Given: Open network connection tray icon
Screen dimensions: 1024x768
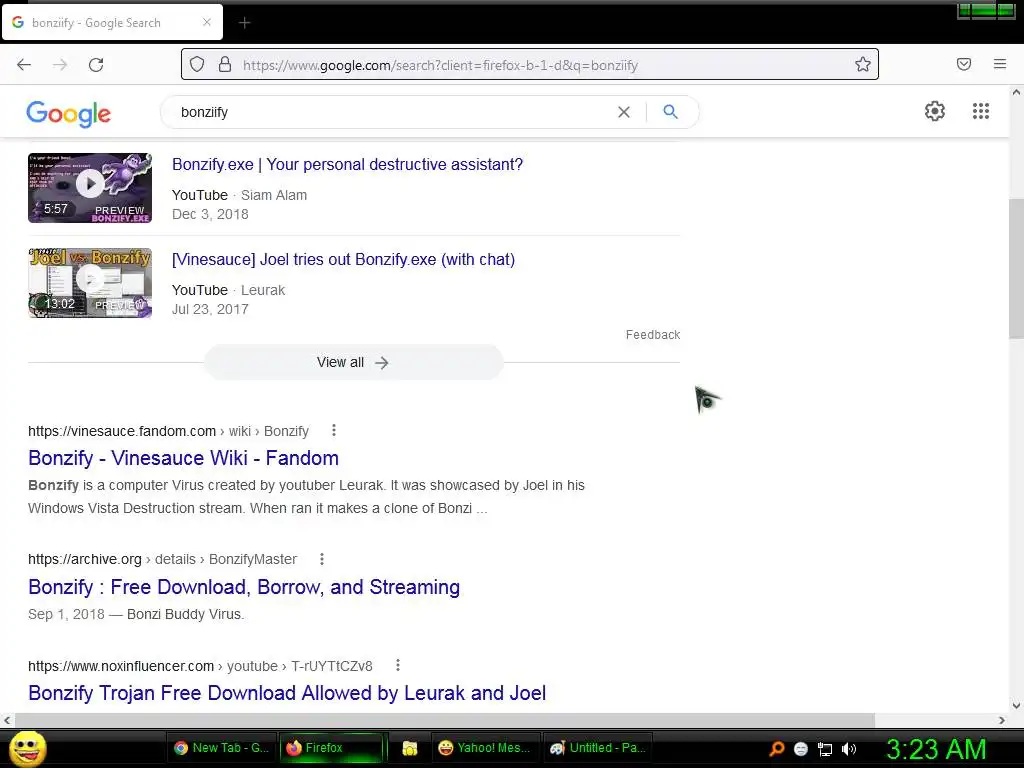Looking at the screenshot, I should pos(825,749).
